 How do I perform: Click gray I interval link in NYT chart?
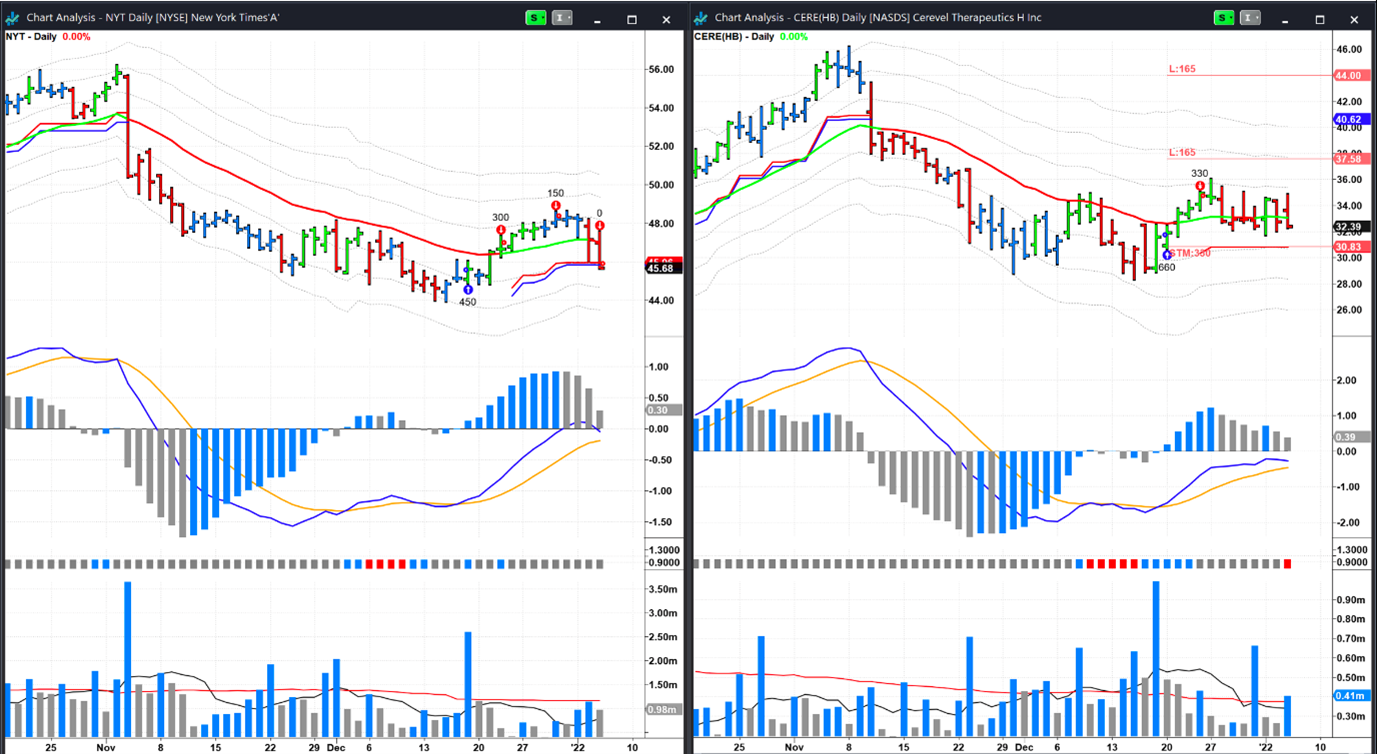(561, 18)
